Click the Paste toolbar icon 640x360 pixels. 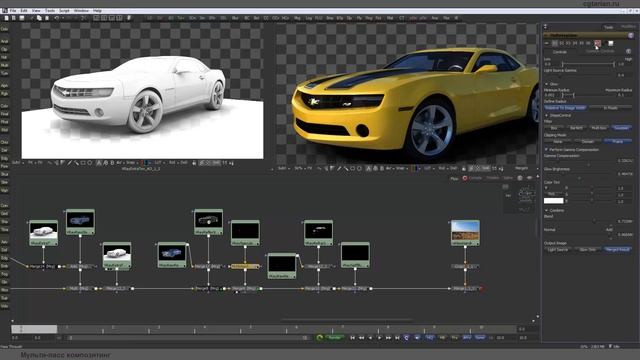pos(47,18)
